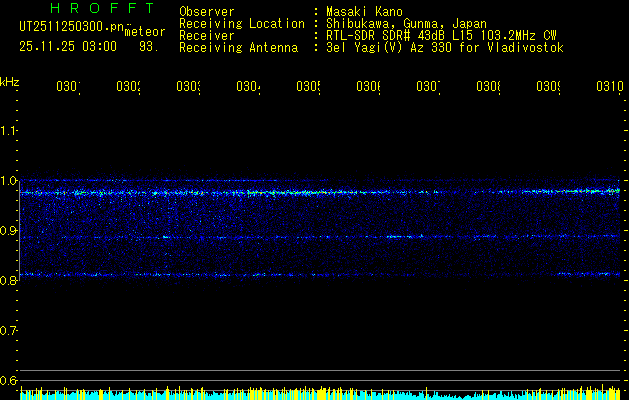Click the value '93.' beside the date

(x=149, y=47)
